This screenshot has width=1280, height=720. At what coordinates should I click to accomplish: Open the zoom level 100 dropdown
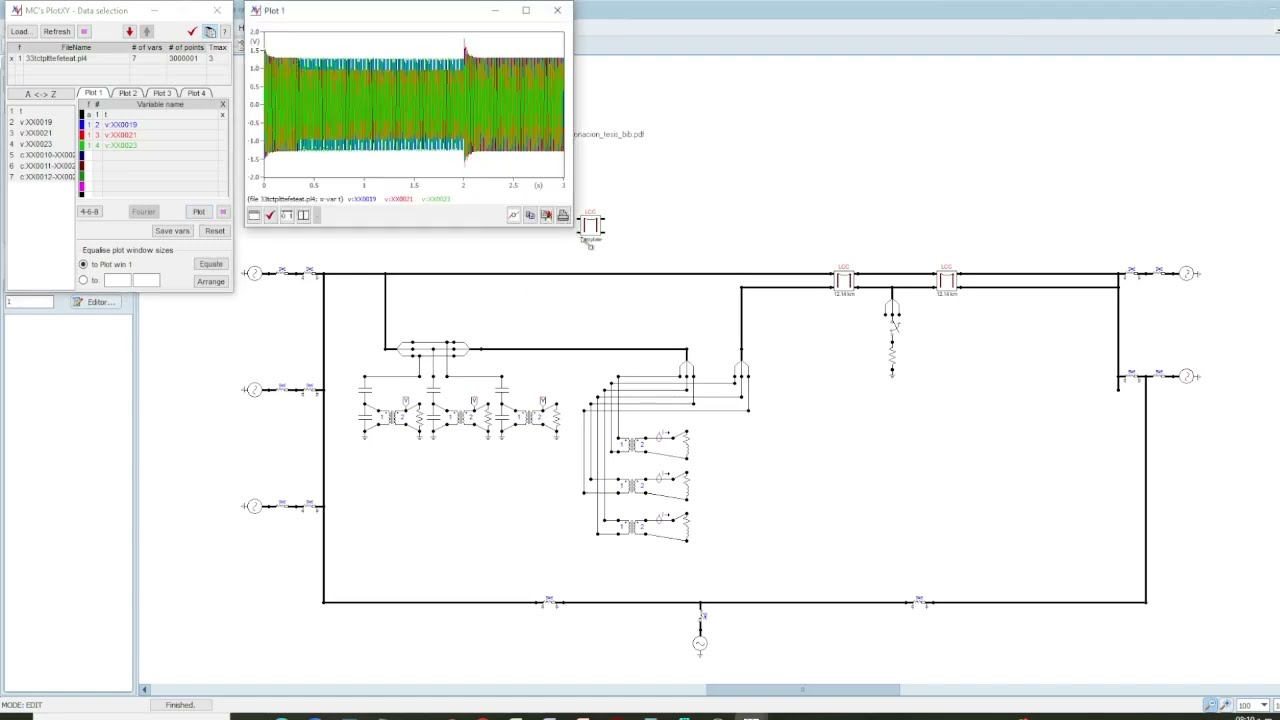[1264, 705]
